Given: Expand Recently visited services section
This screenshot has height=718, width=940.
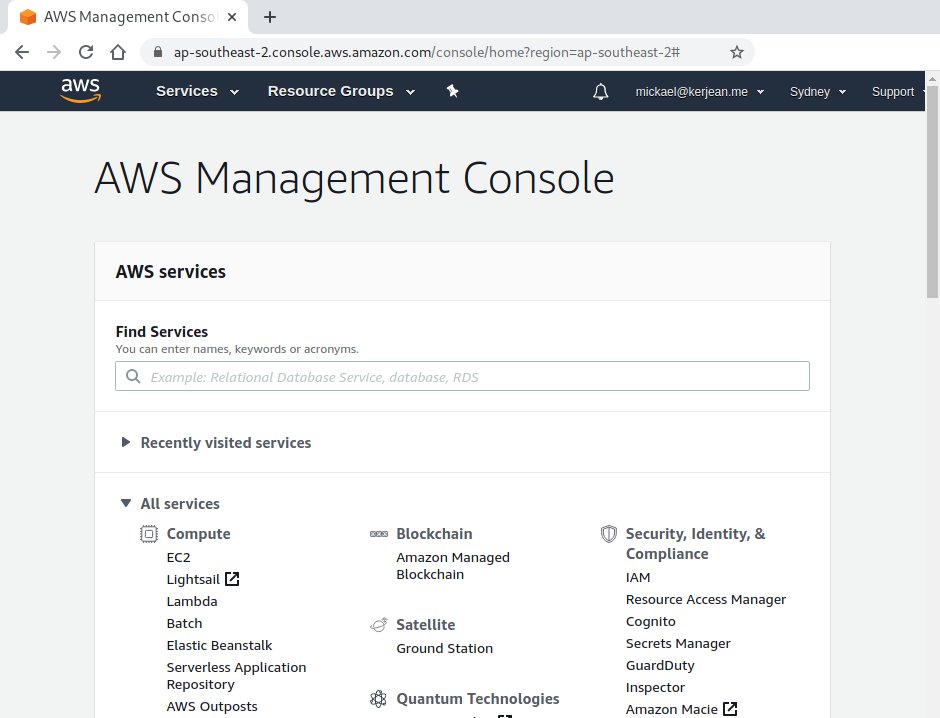Looking at the screenshot, I should coord(216,442).
